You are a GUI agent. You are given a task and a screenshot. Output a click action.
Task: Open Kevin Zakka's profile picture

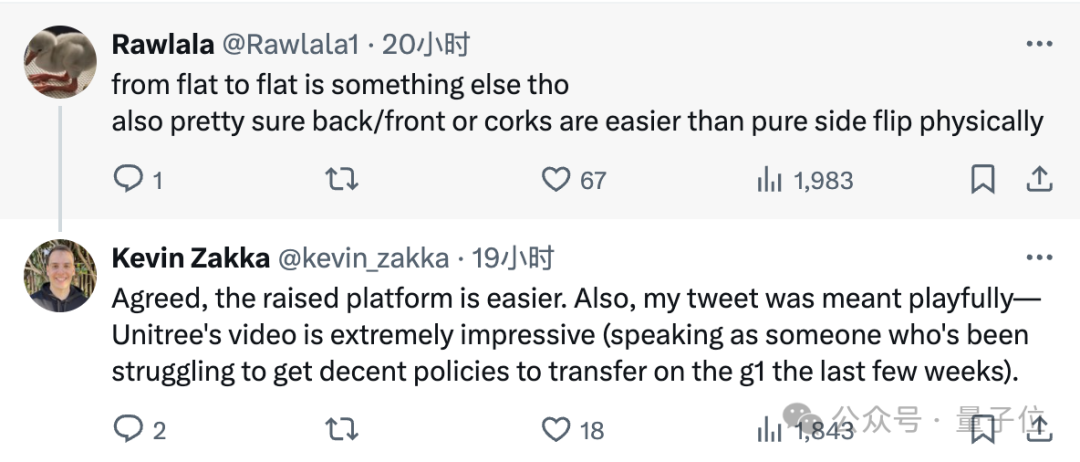[x=60, y=275]
